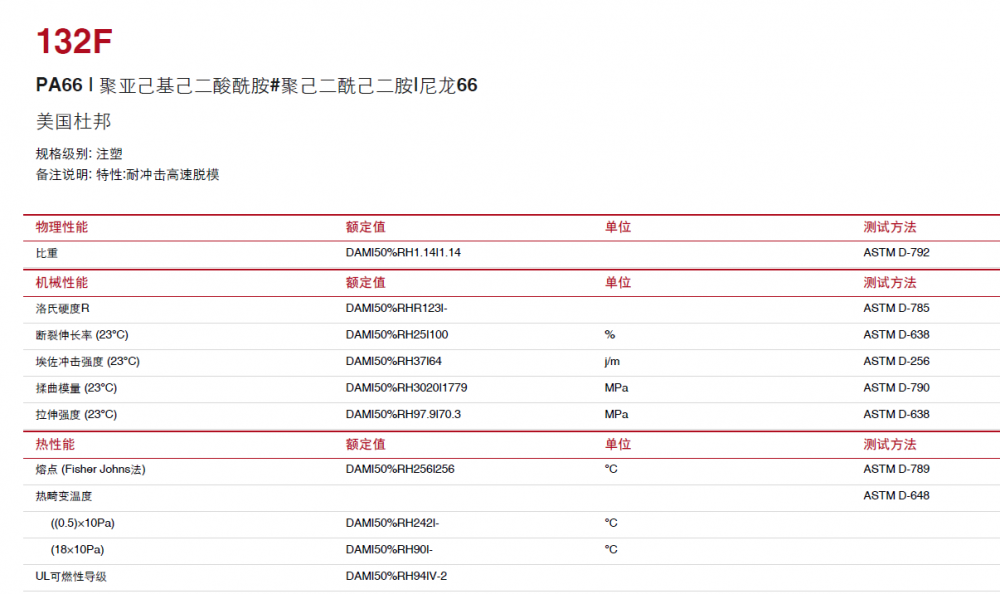The height and width of the screenshot is (594, 1000).
Task: Click the 物理性能 section header
Action: click(x=62, y=227)
